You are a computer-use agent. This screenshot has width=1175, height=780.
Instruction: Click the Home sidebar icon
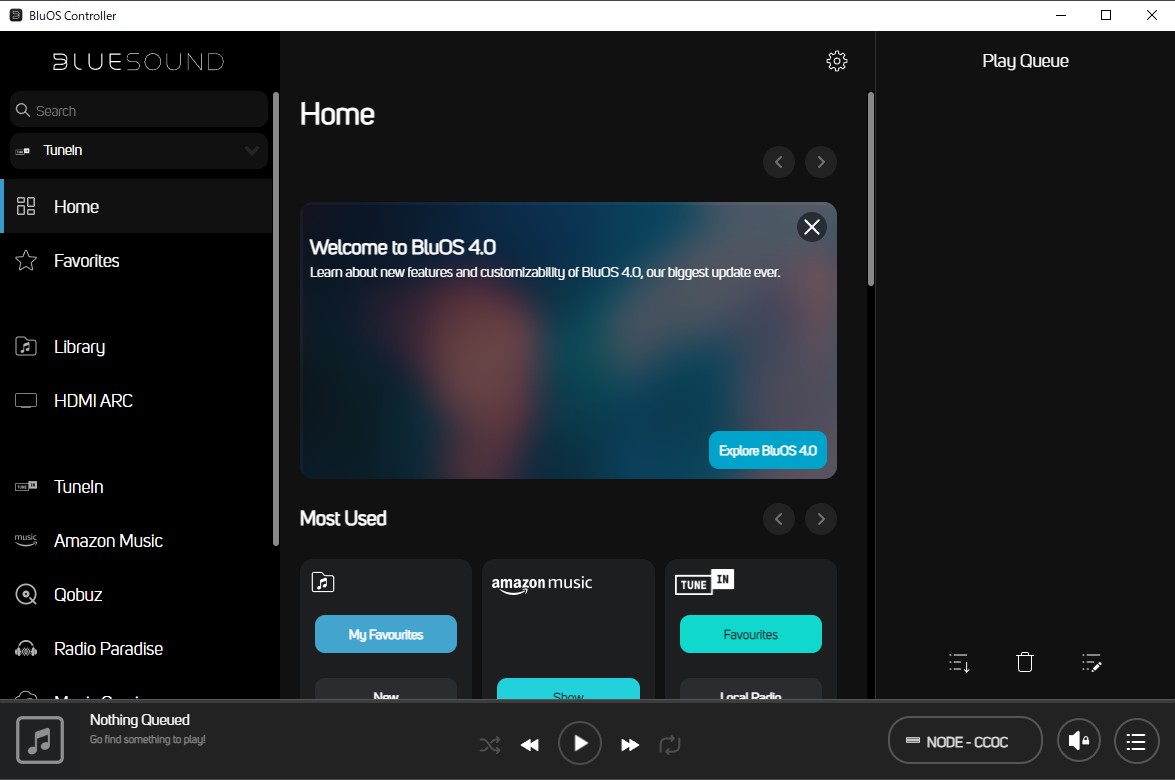(26, 206)
